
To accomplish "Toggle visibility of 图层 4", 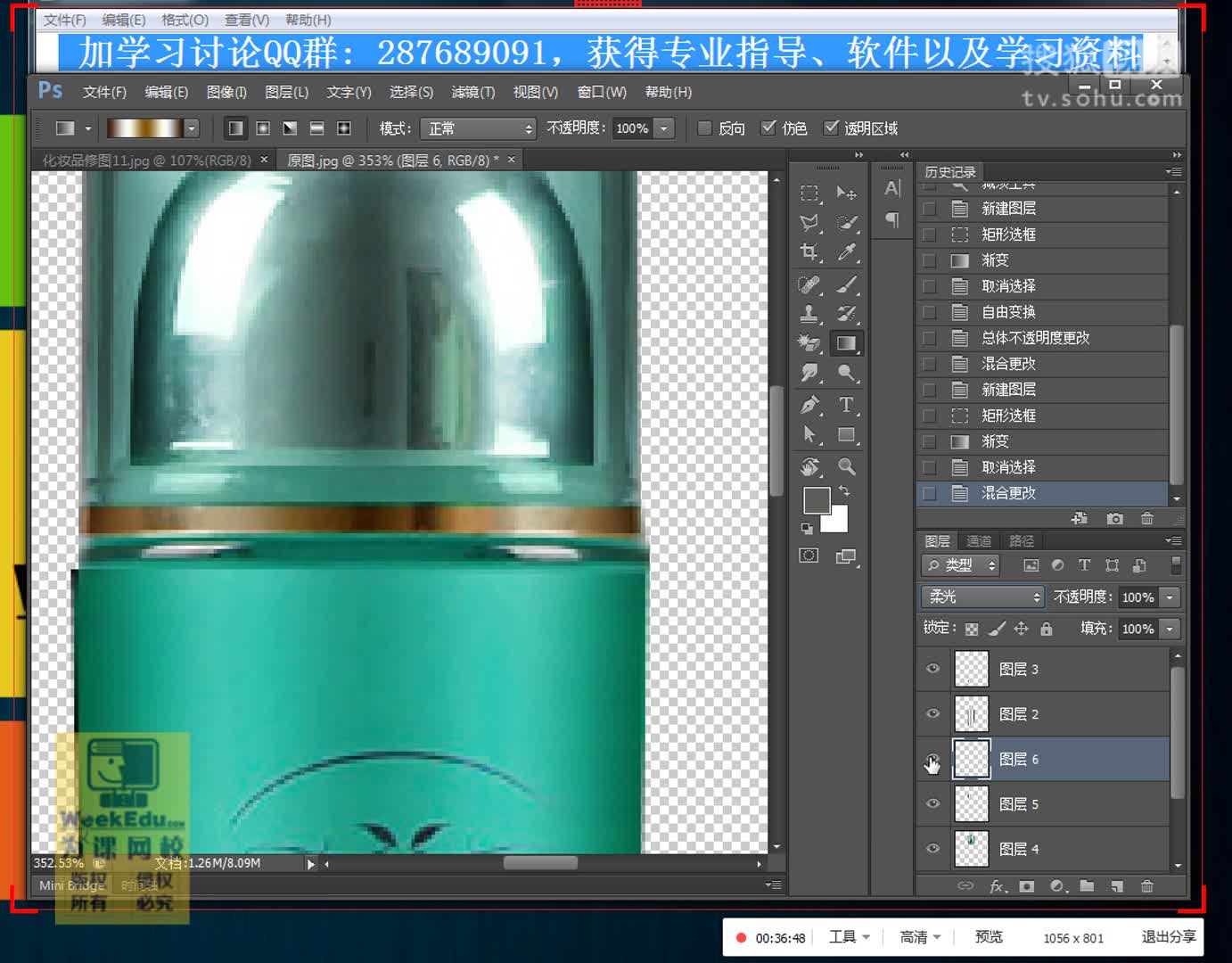I will tap(933, 848).
